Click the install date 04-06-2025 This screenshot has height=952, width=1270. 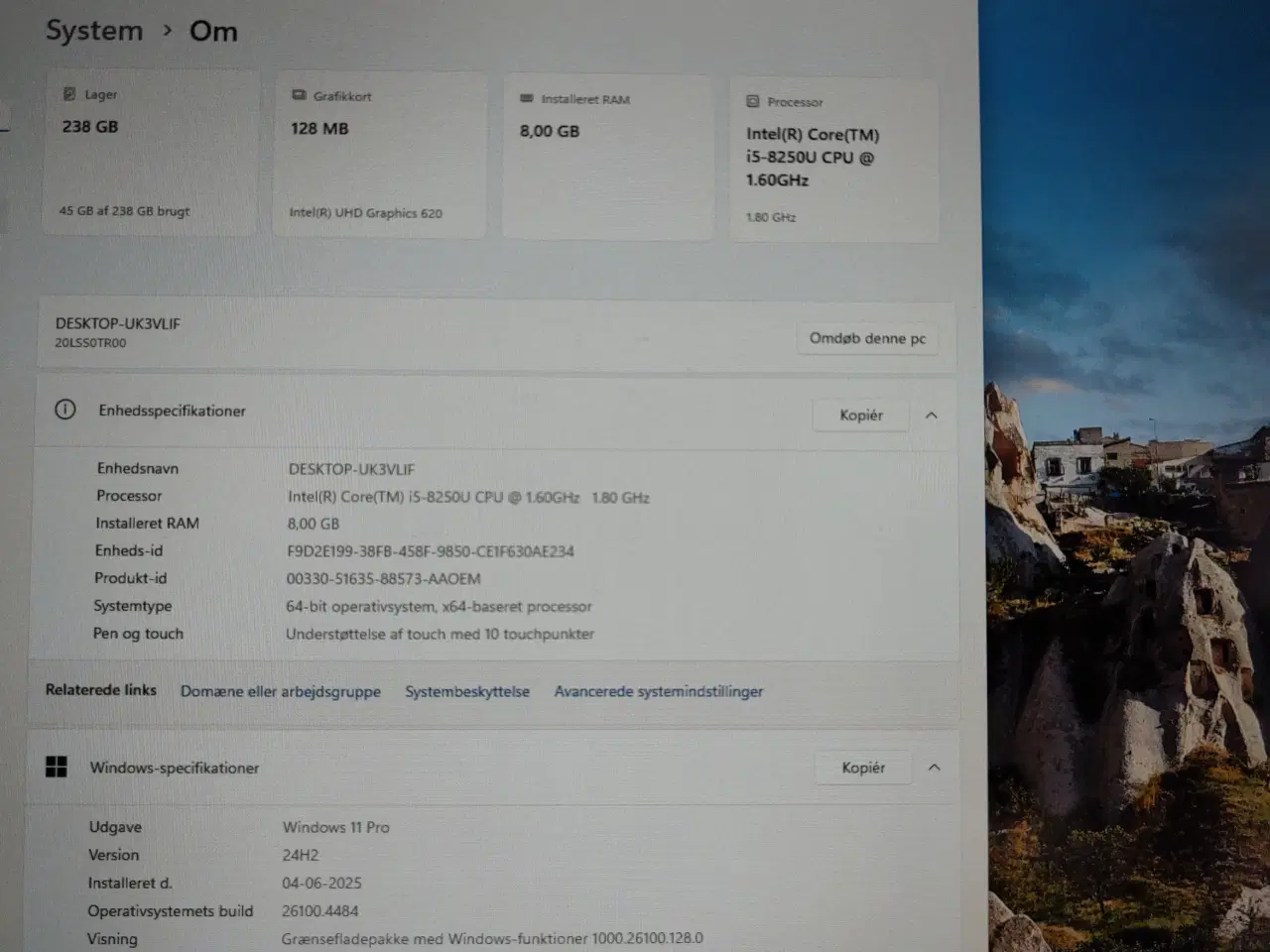(x=321, y=883)
